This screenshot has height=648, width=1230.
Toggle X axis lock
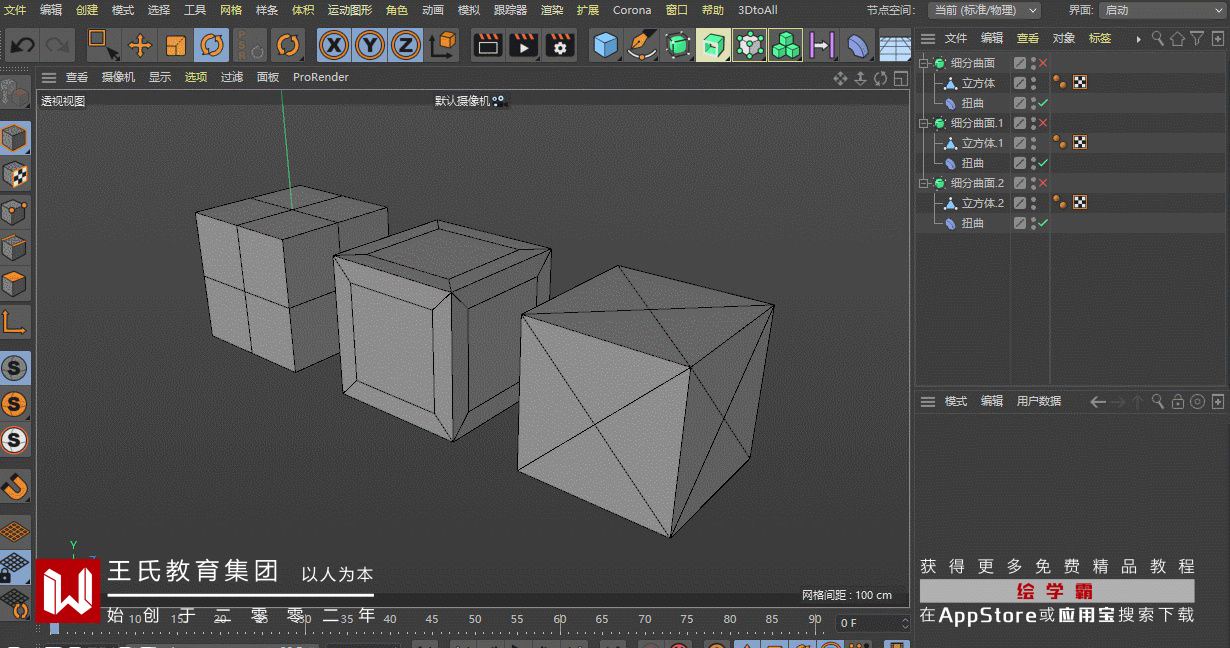pyautogui.click(x=334, y=46)
